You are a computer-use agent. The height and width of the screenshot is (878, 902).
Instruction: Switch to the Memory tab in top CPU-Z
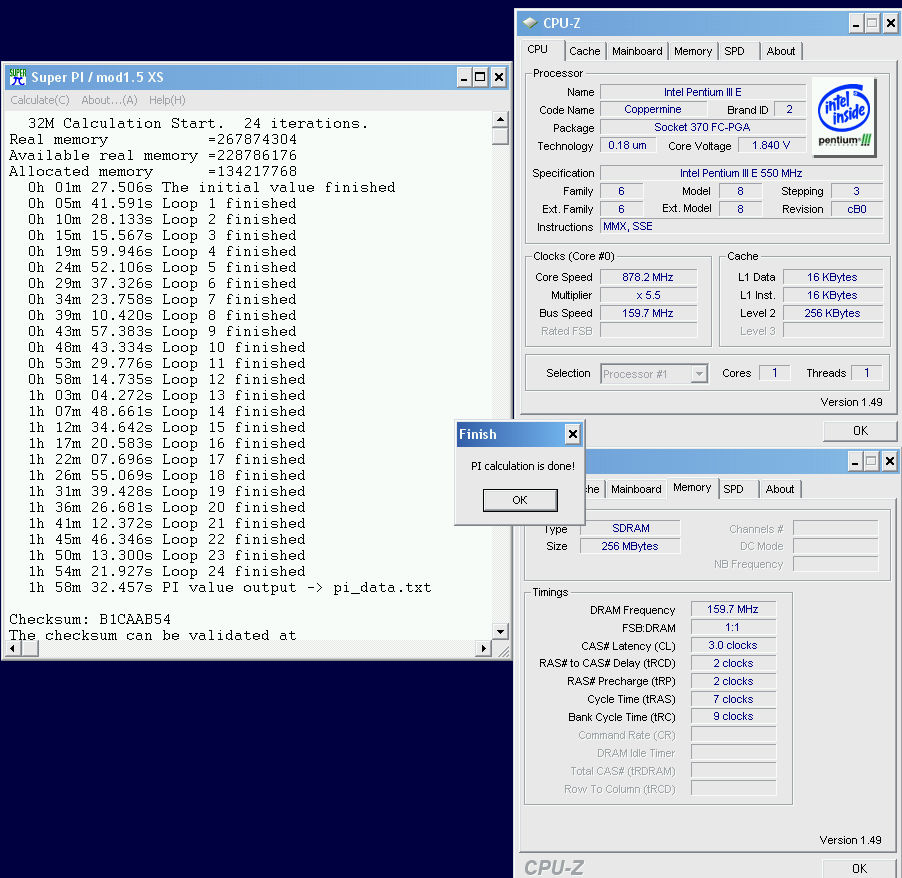(693, 51)
